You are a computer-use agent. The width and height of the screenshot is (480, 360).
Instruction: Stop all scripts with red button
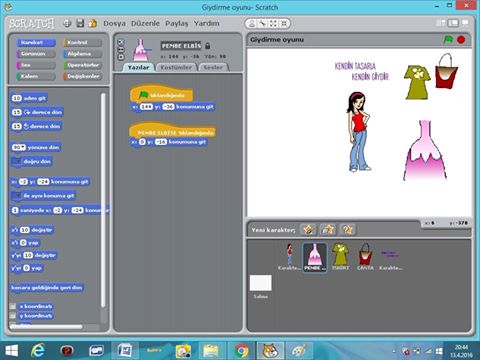[x=461, y=40]
